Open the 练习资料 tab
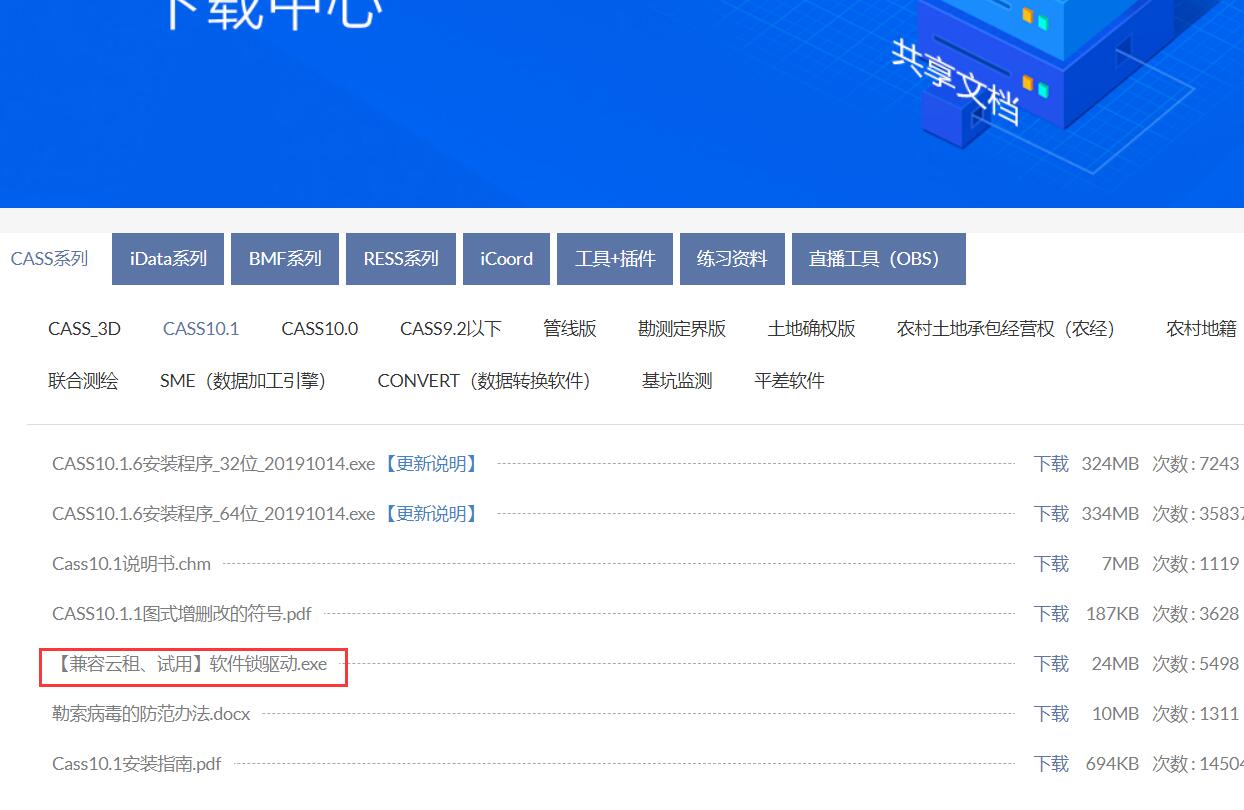Screen dimensions: 1244x810 732,259
